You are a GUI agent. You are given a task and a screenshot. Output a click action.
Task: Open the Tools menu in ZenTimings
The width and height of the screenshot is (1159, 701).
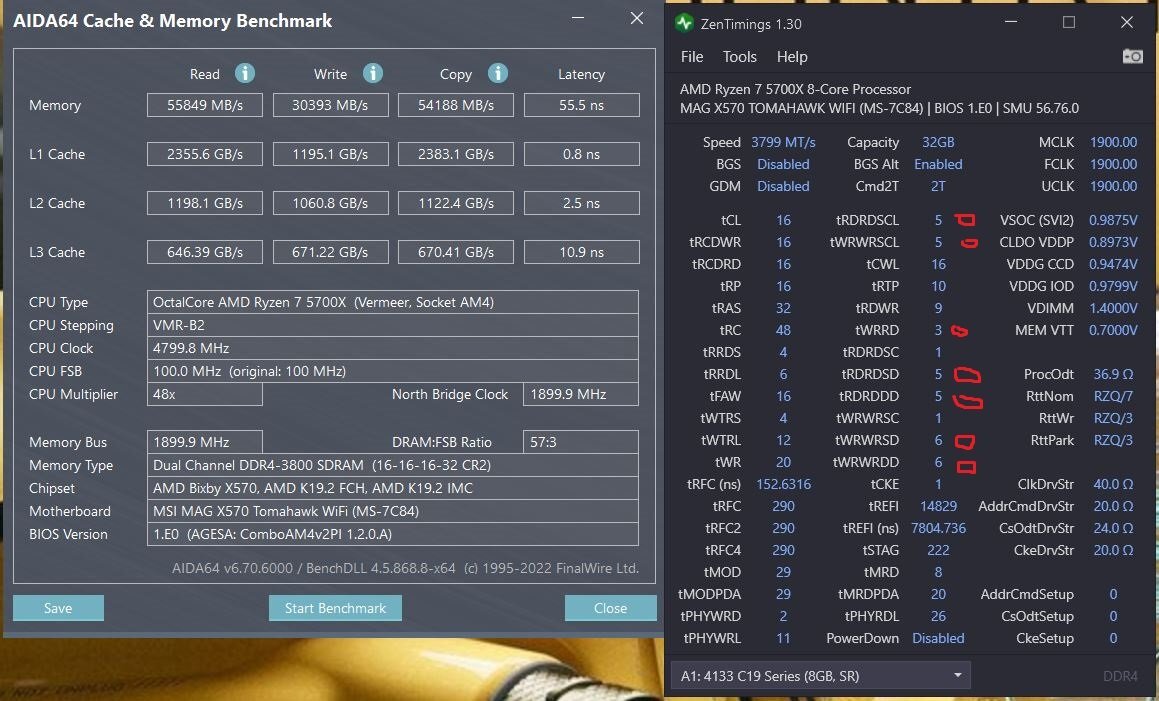(739, 57)
